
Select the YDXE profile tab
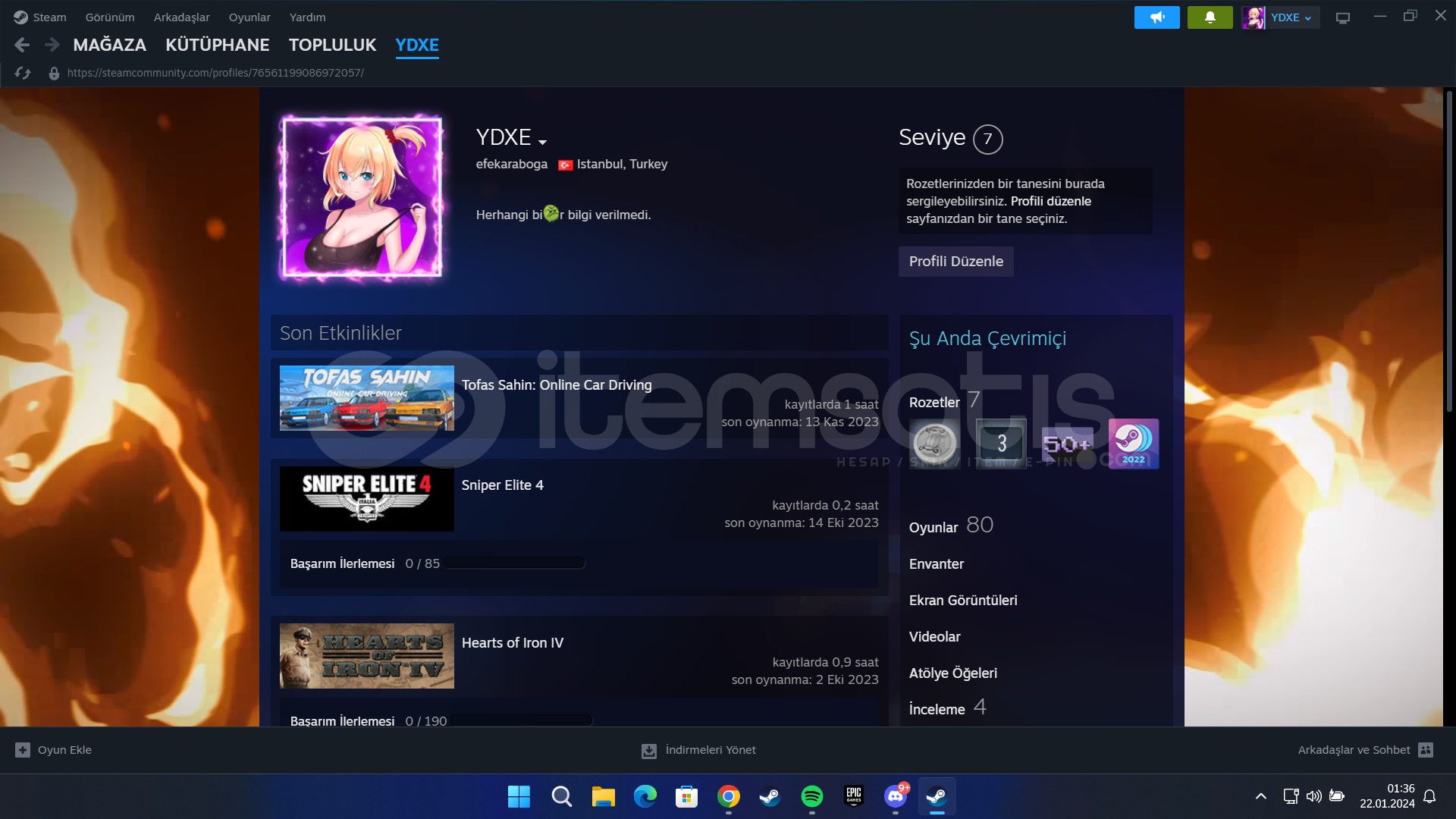pyautogui.click(x=417, y=45)
